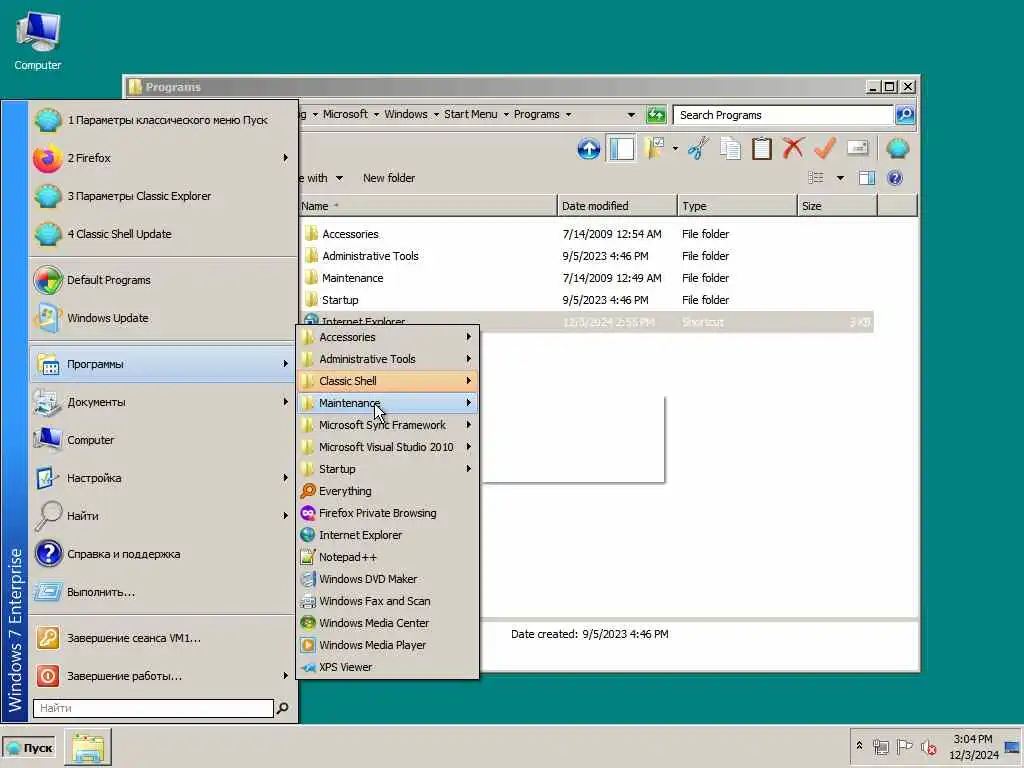1024x768 pixels.
Task: Expand the arrow beside Folder Options icon
Action: pyautogui.click(x=675, y=149)
